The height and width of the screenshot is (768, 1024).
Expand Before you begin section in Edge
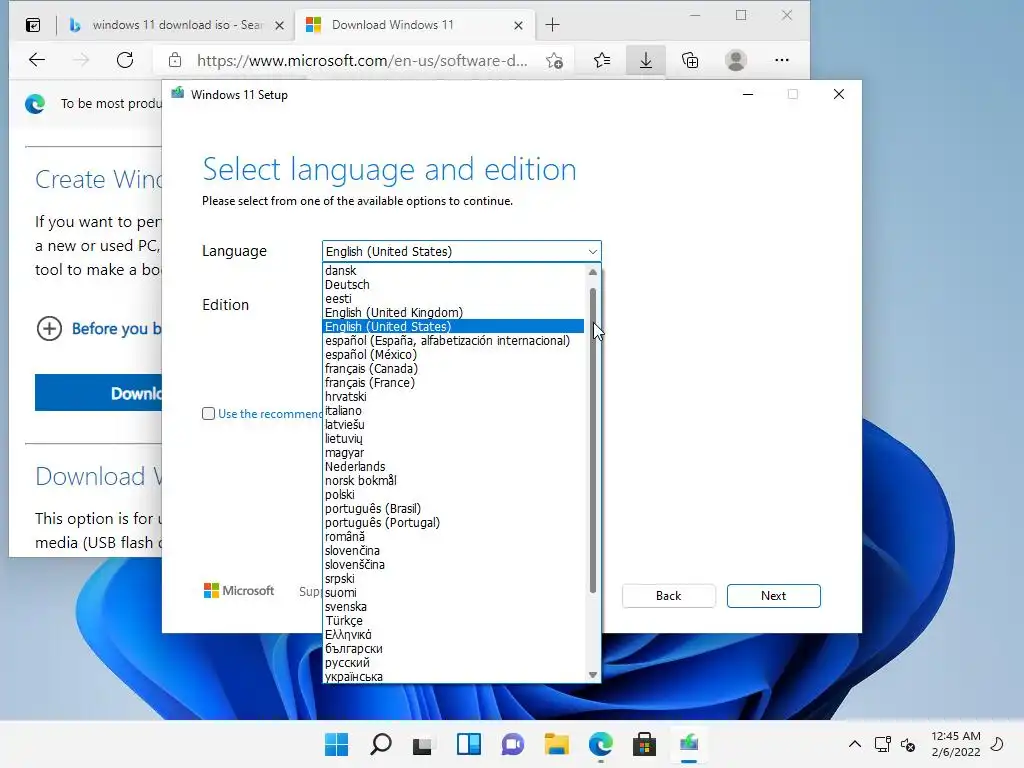(99, 328)
